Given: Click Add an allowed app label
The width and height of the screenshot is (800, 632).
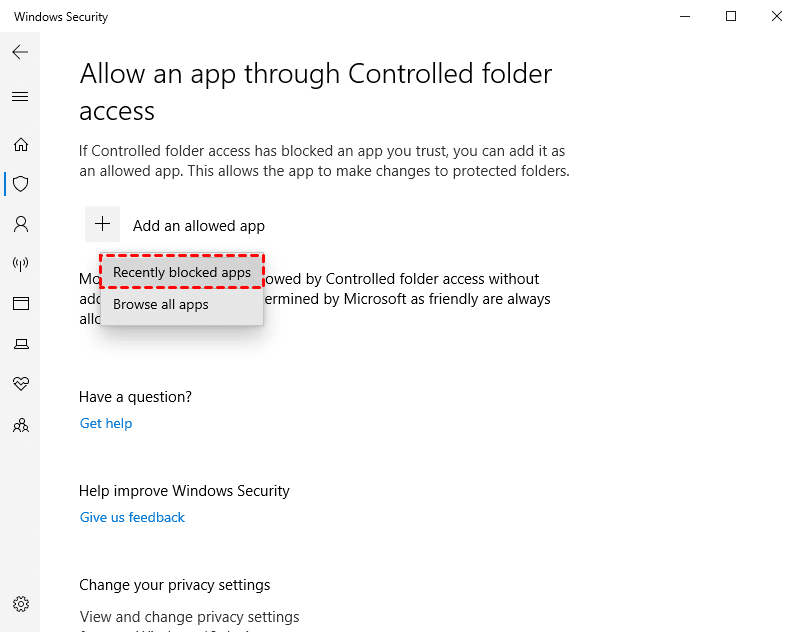Looking at the screenshot, I should pyautogui.click(x=199, y=226).
